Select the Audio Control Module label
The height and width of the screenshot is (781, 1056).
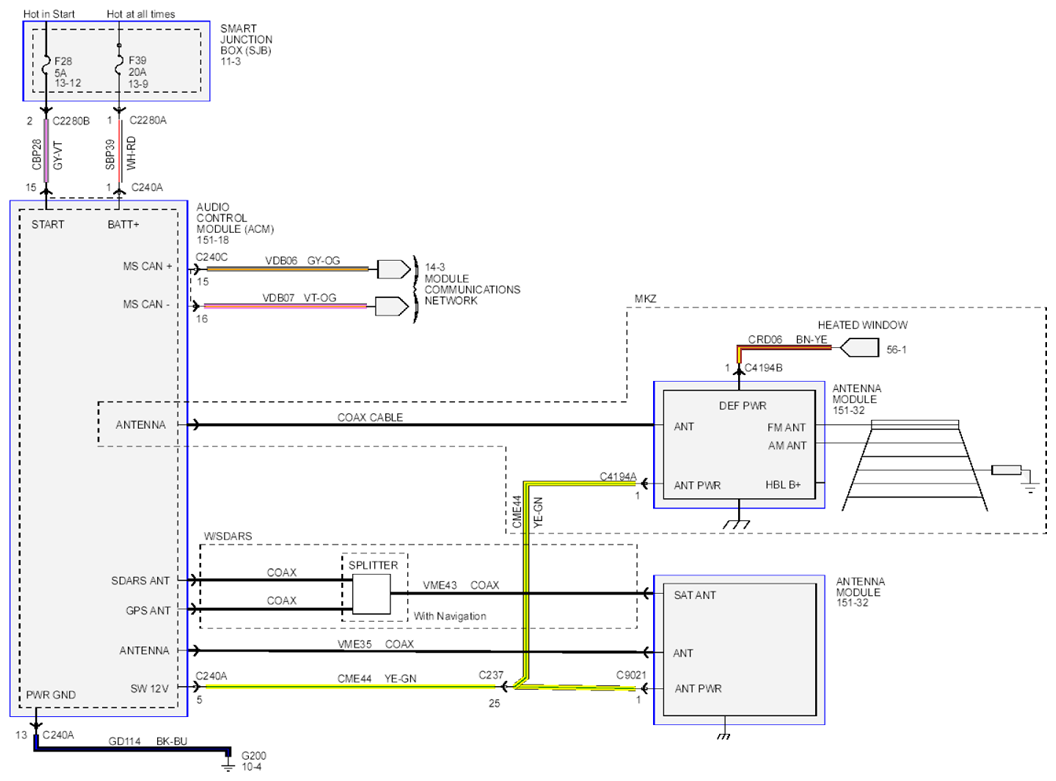coord(235,224)
